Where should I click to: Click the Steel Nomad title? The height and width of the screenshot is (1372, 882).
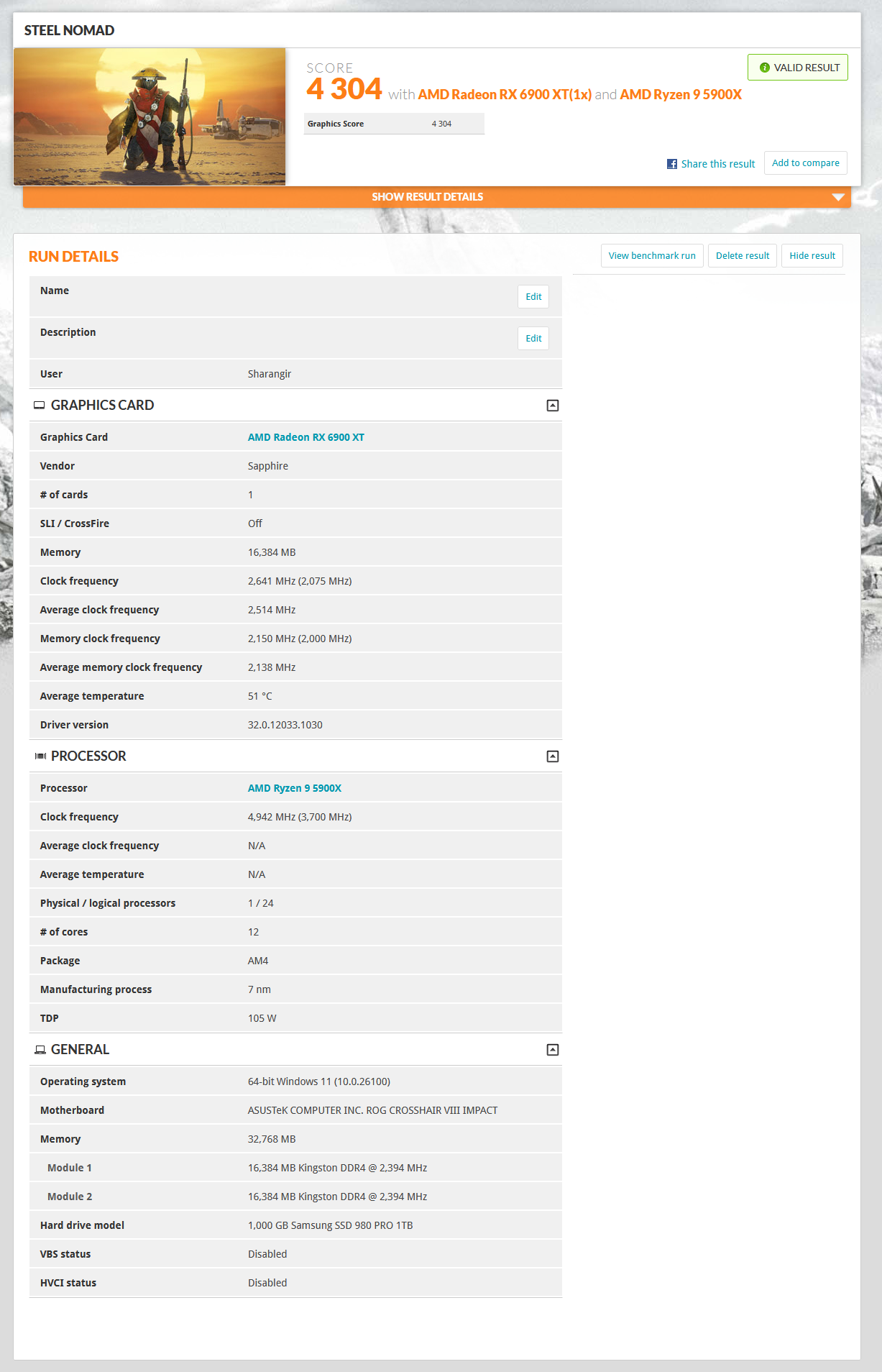click(69, 30)
